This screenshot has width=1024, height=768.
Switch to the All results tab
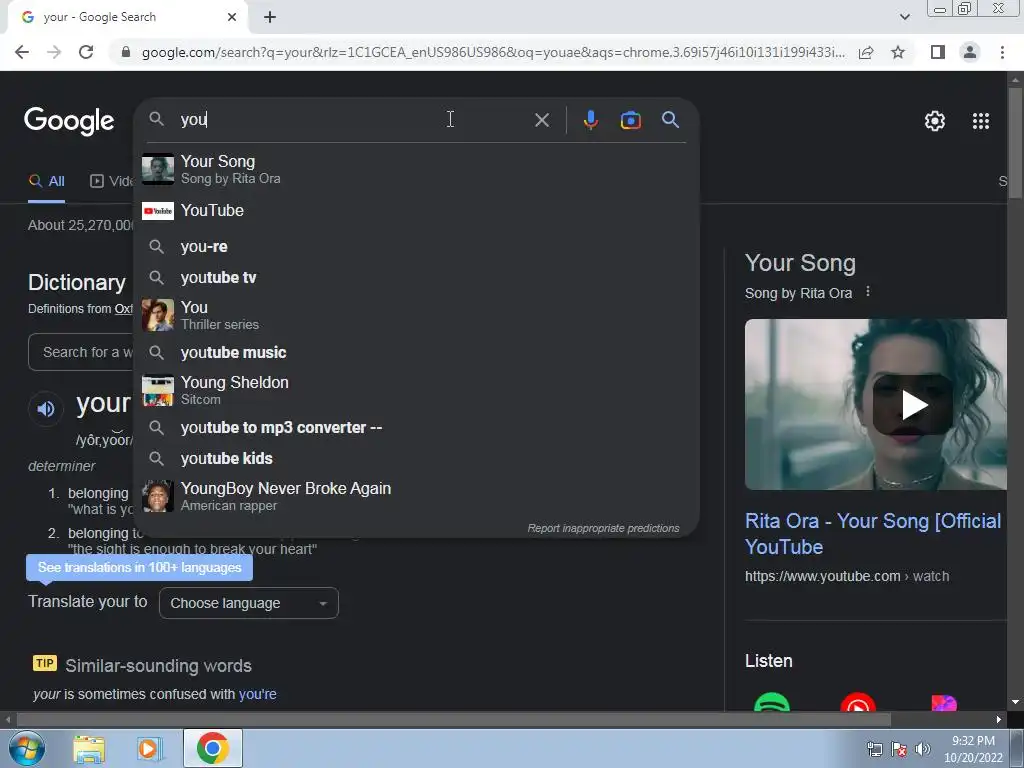pyautogui.click(x=46, y=182)
